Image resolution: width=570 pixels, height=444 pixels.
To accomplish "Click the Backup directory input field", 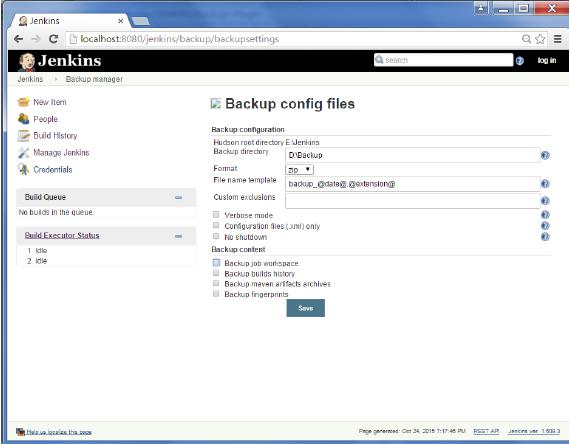I will (x=413, y=155).
